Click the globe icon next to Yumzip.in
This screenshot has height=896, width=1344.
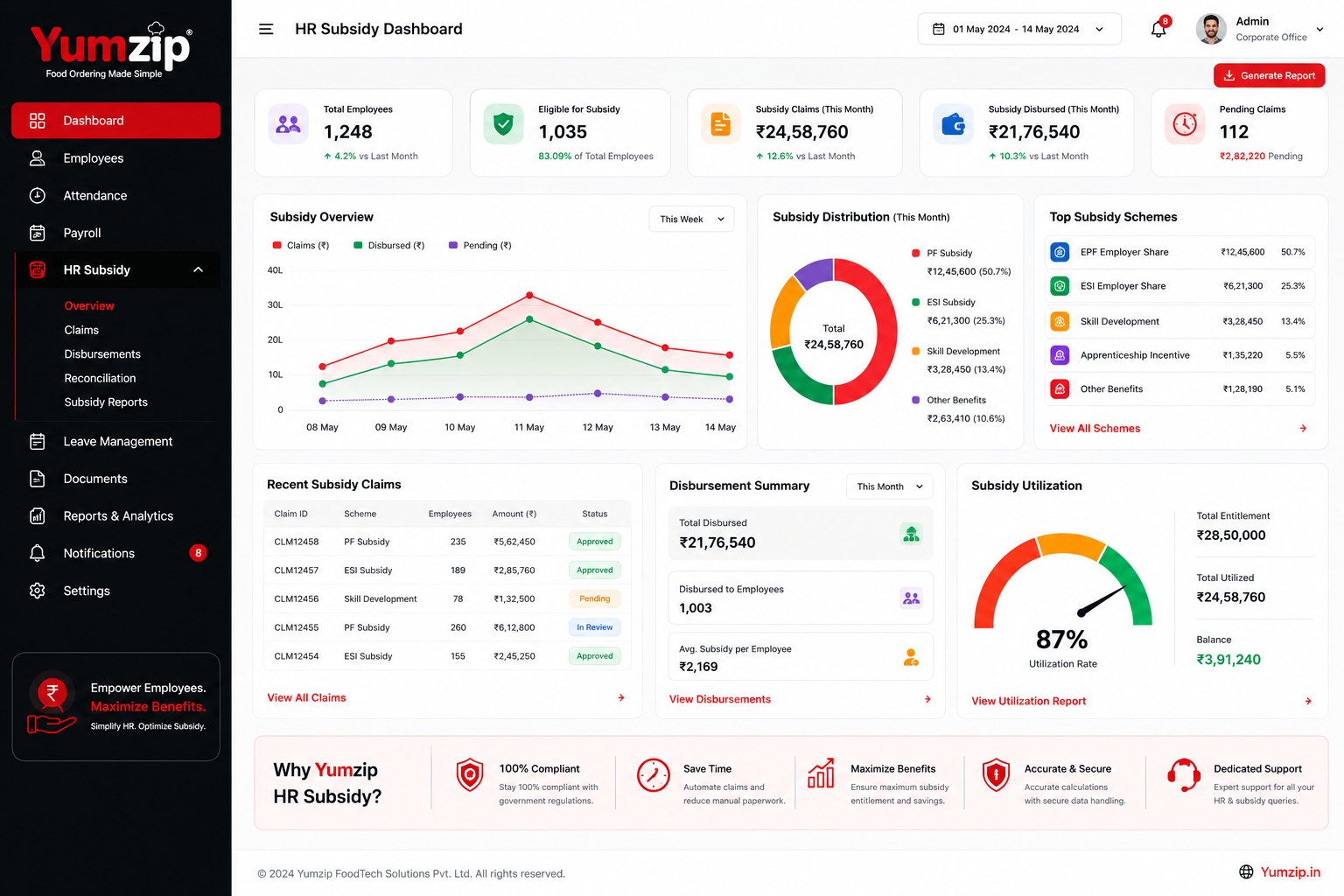[x=1246, y=871]
